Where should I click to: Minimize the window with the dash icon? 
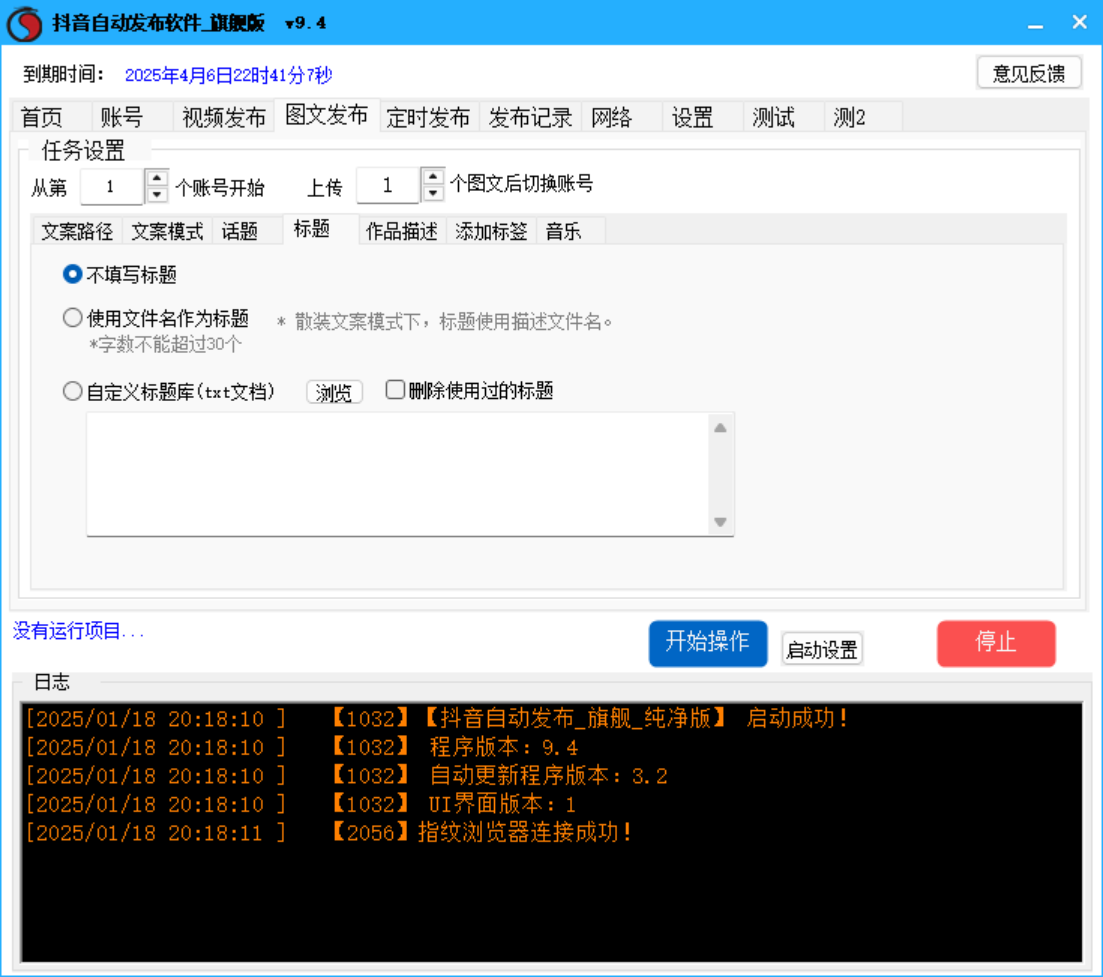[x=1035, y=25]
